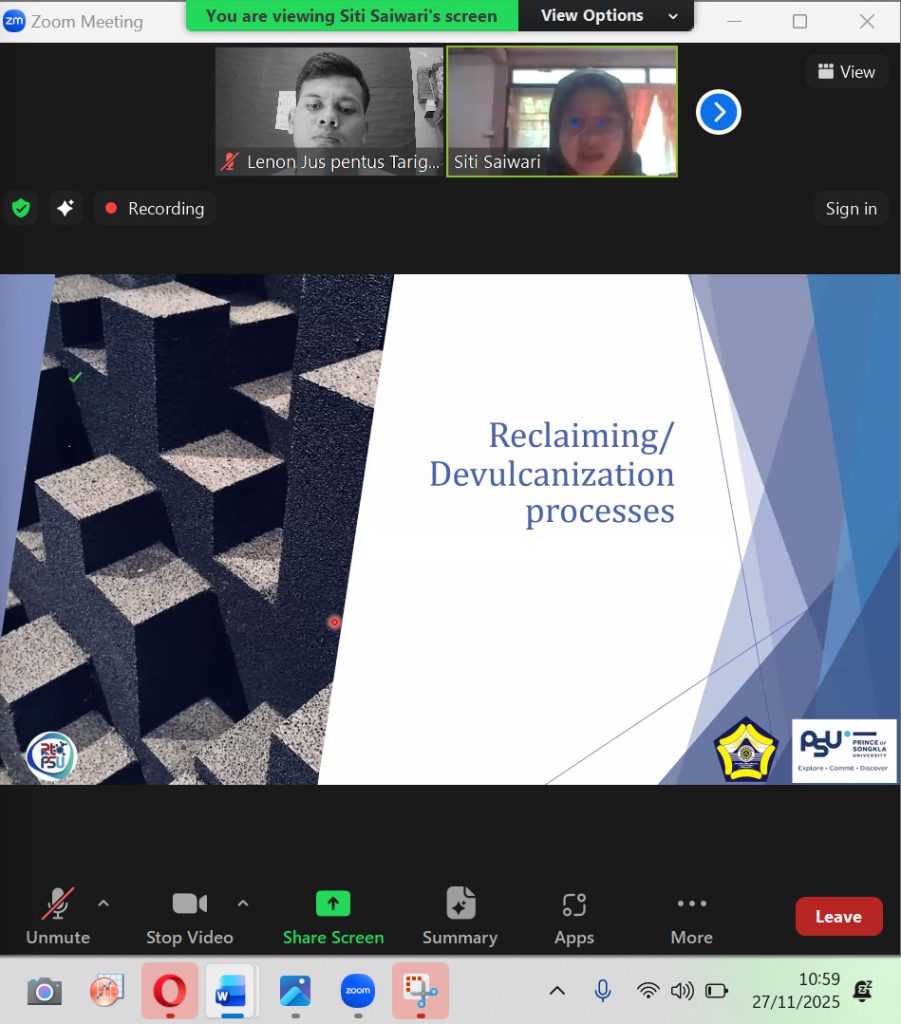Expand video options arrow beside Stop Video
Image resolution: width=901 pixels, height=1024 pixels.
[242, 903]
